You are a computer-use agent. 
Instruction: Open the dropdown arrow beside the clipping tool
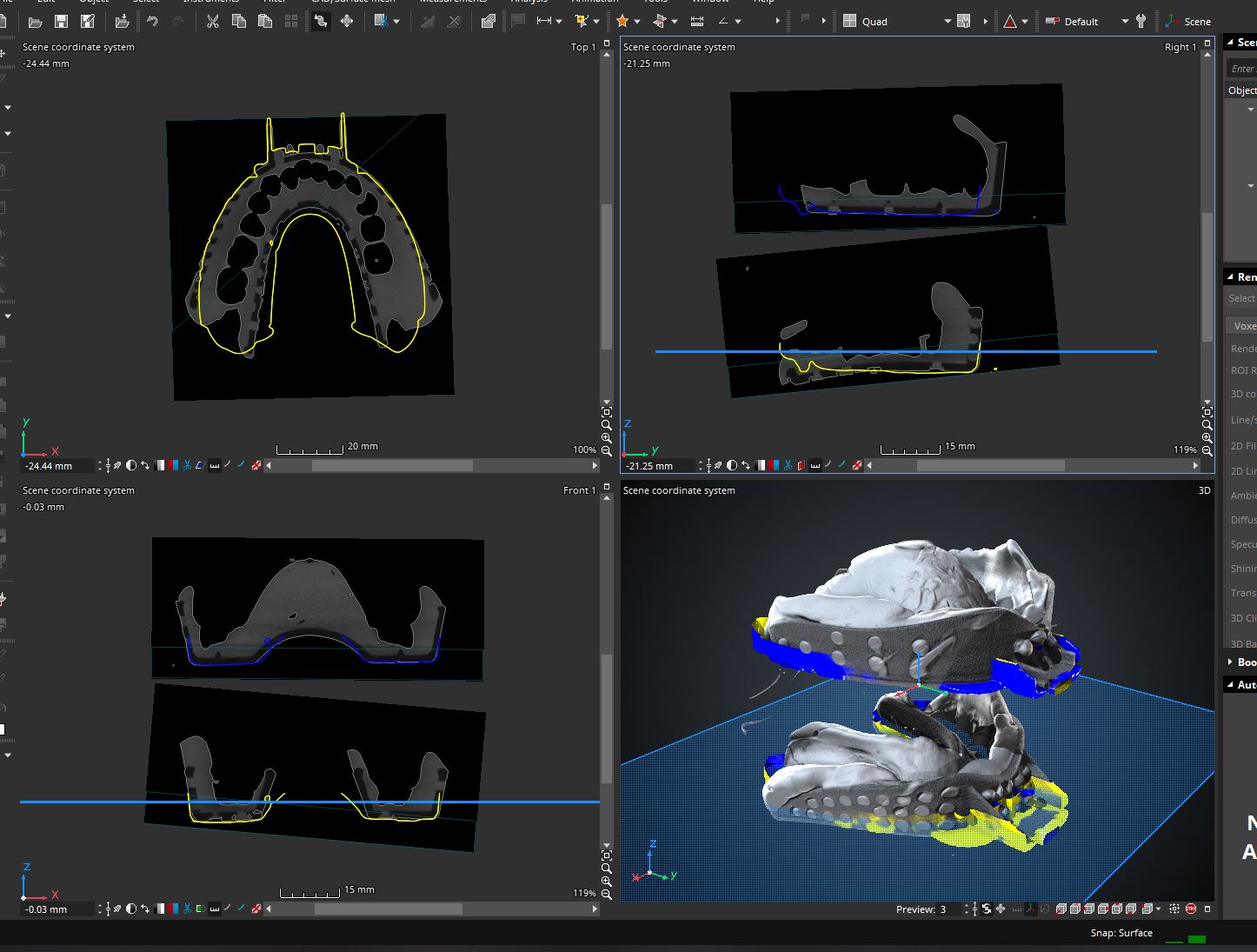tap(396, 22)
